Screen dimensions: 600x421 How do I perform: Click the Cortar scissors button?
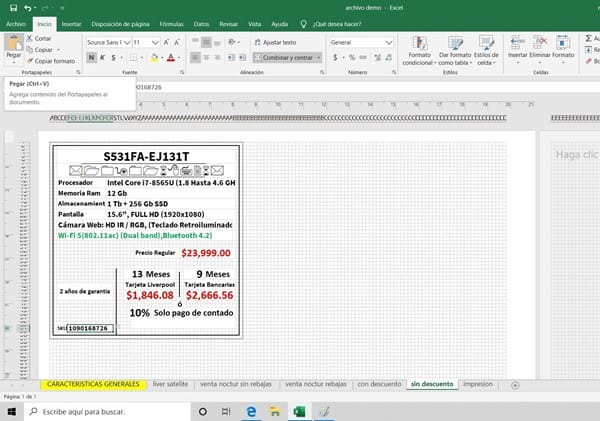pyautogui.click(x=40, y=37)
